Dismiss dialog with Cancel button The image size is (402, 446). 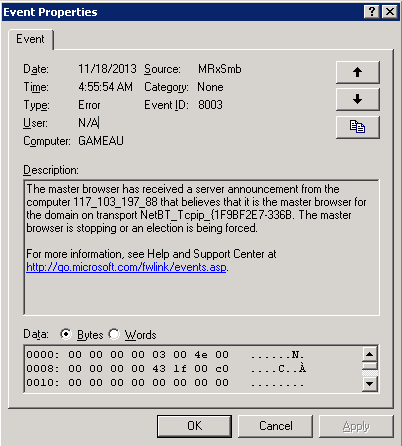[x=276, y=426]
